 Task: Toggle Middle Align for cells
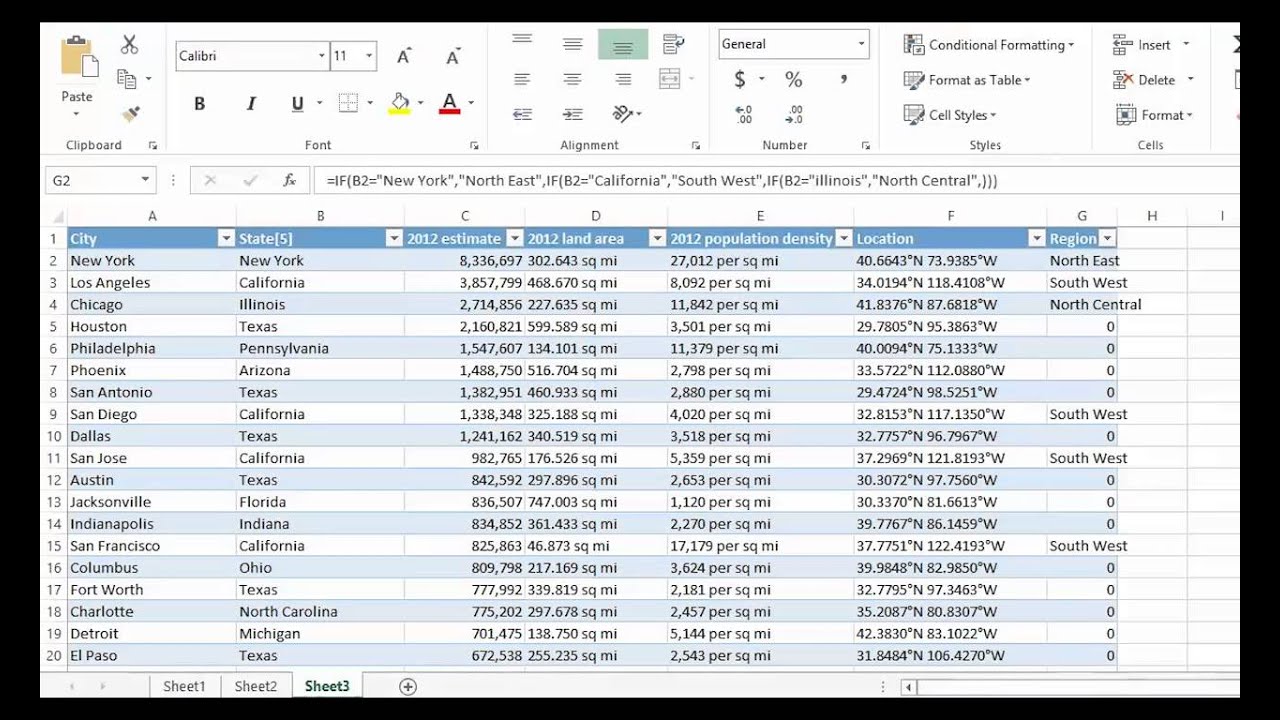click(x=572, y=43)
